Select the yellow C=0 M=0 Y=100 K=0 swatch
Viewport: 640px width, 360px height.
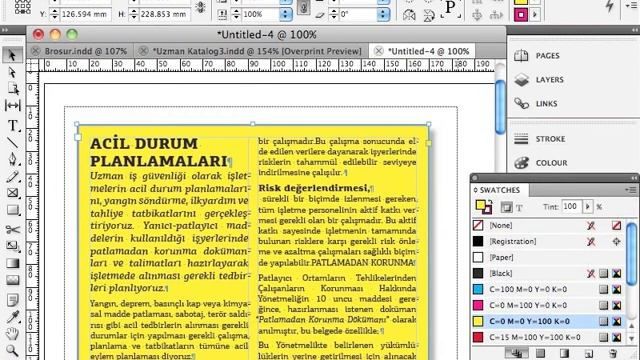549,321
